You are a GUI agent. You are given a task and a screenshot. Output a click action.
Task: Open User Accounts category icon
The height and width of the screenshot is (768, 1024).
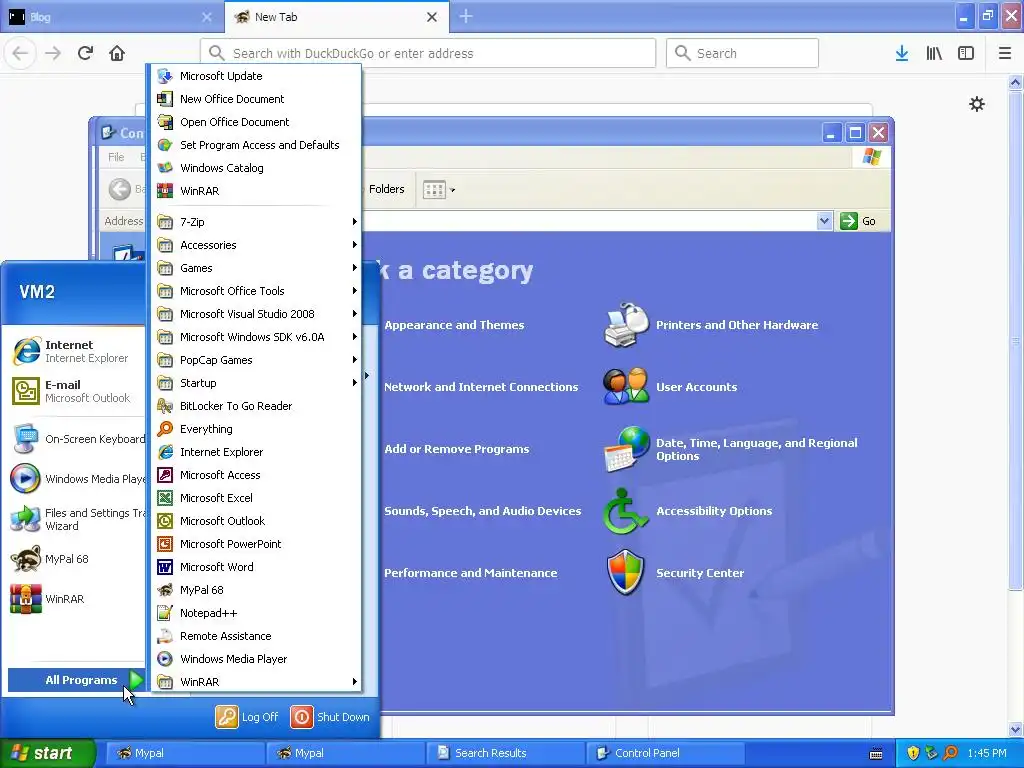(626, 385)
